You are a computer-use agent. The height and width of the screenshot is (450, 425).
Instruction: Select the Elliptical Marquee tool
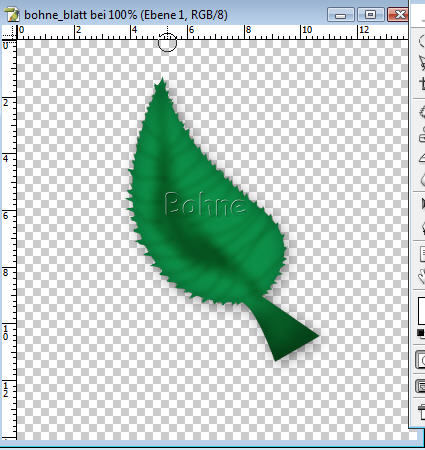coord(422,41)
